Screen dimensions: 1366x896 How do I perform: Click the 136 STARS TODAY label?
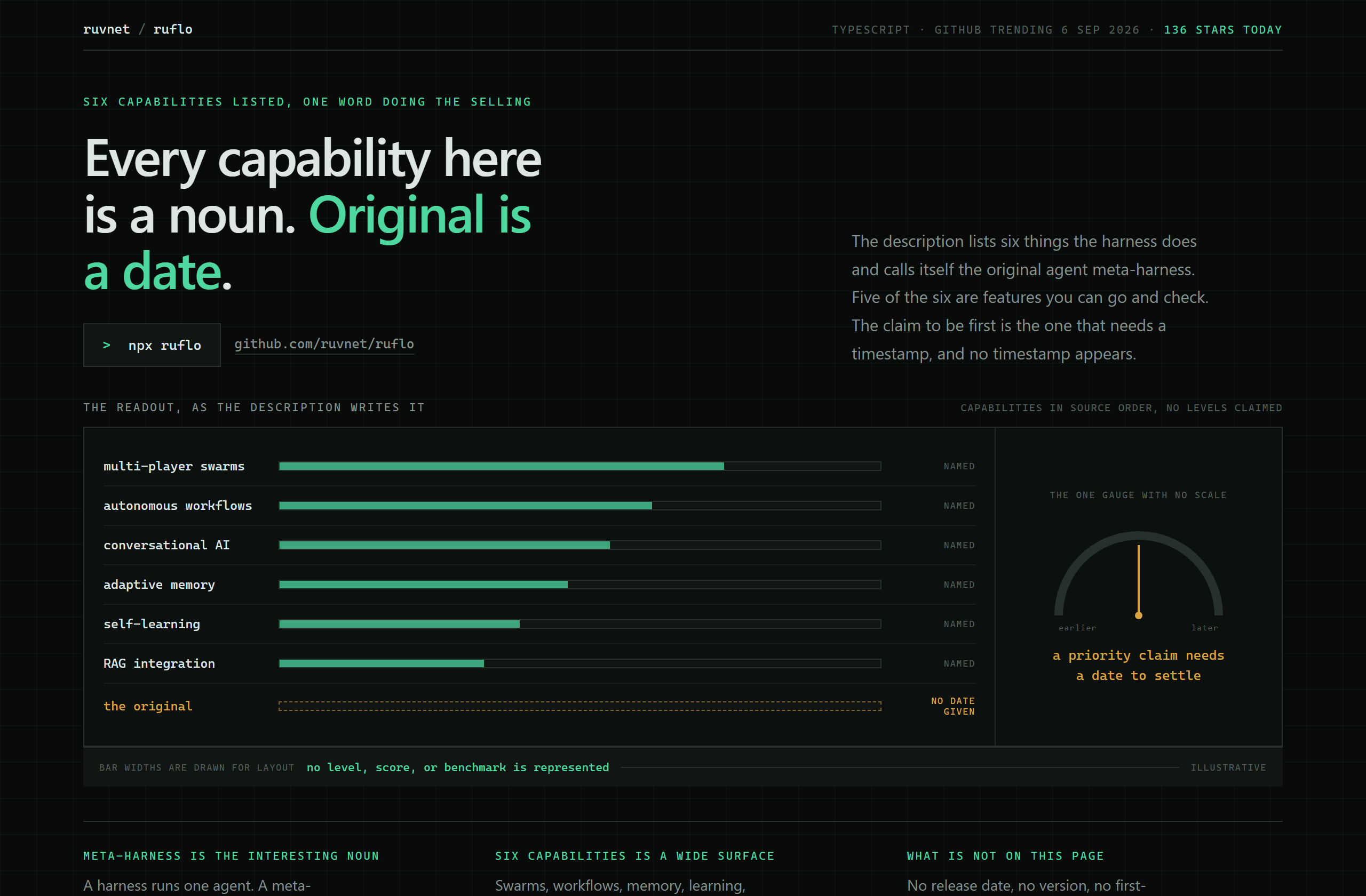pyautogui.click(x=1222, y=30)
